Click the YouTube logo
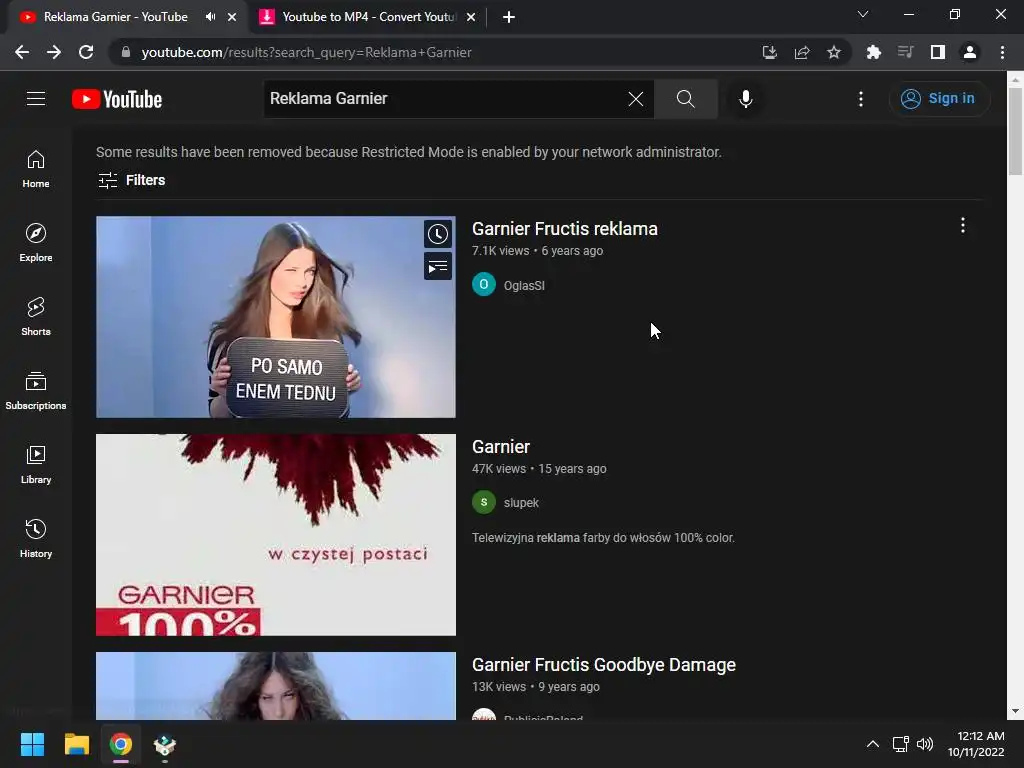The height and width of the screenshot is (768, 1024). (117, 99)
